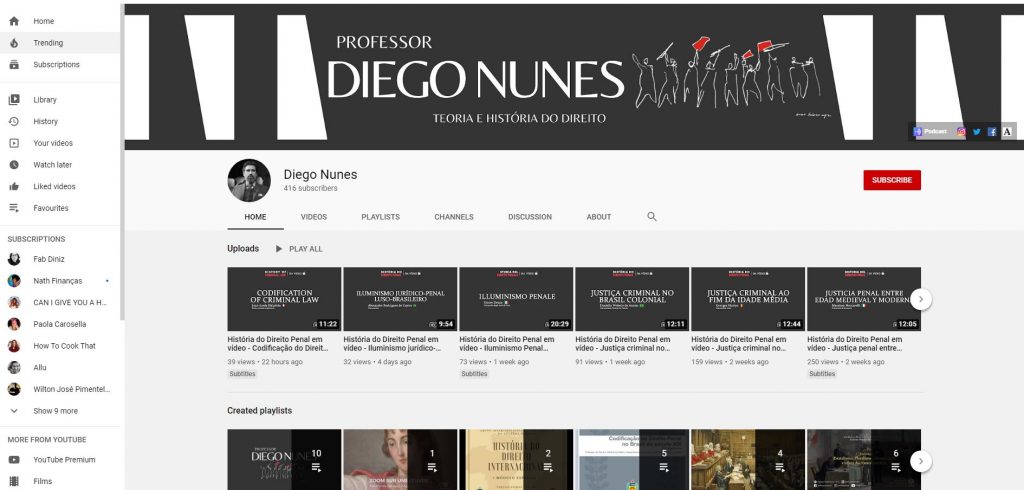Click the 416 subscribers text
1024x490 pixels.
pos(310,188)
